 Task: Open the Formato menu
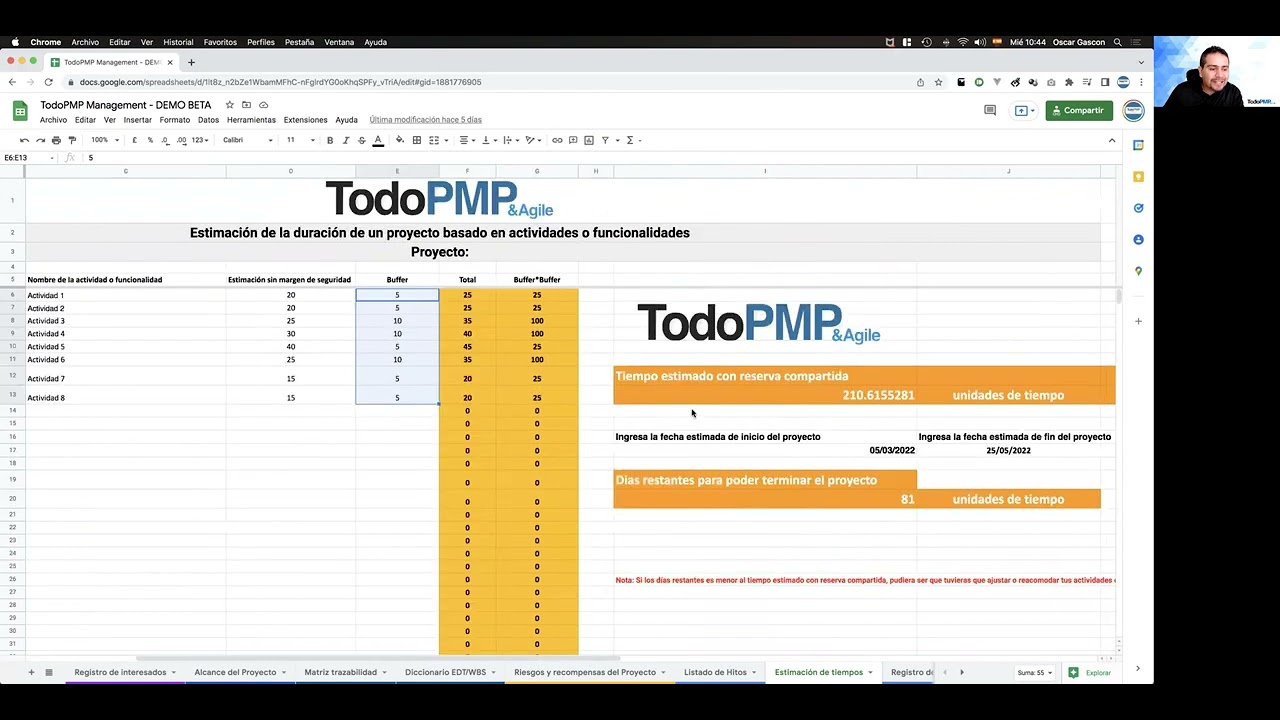coord(174,120)
